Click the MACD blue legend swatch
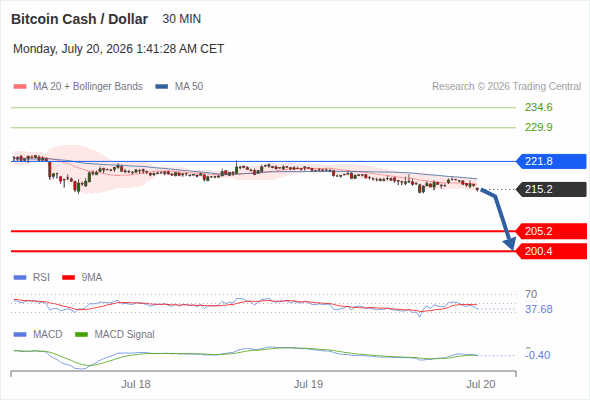The width and height of the screenshot is (590, 400). pos(20,335)
